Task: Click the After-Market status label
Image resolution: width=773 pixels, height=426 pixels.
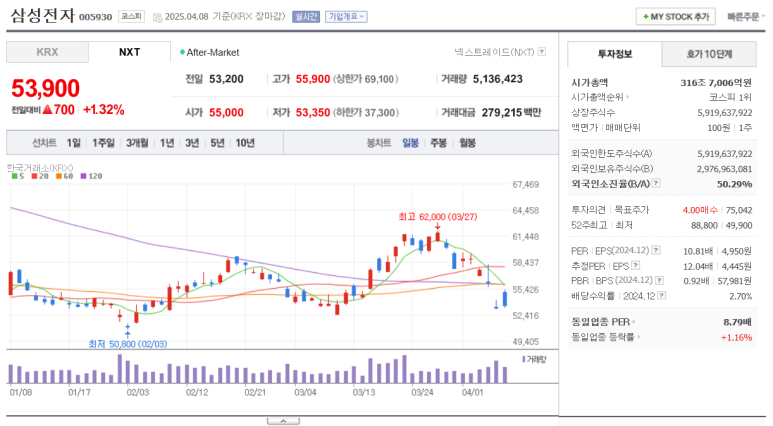Action: pos(210,52)
